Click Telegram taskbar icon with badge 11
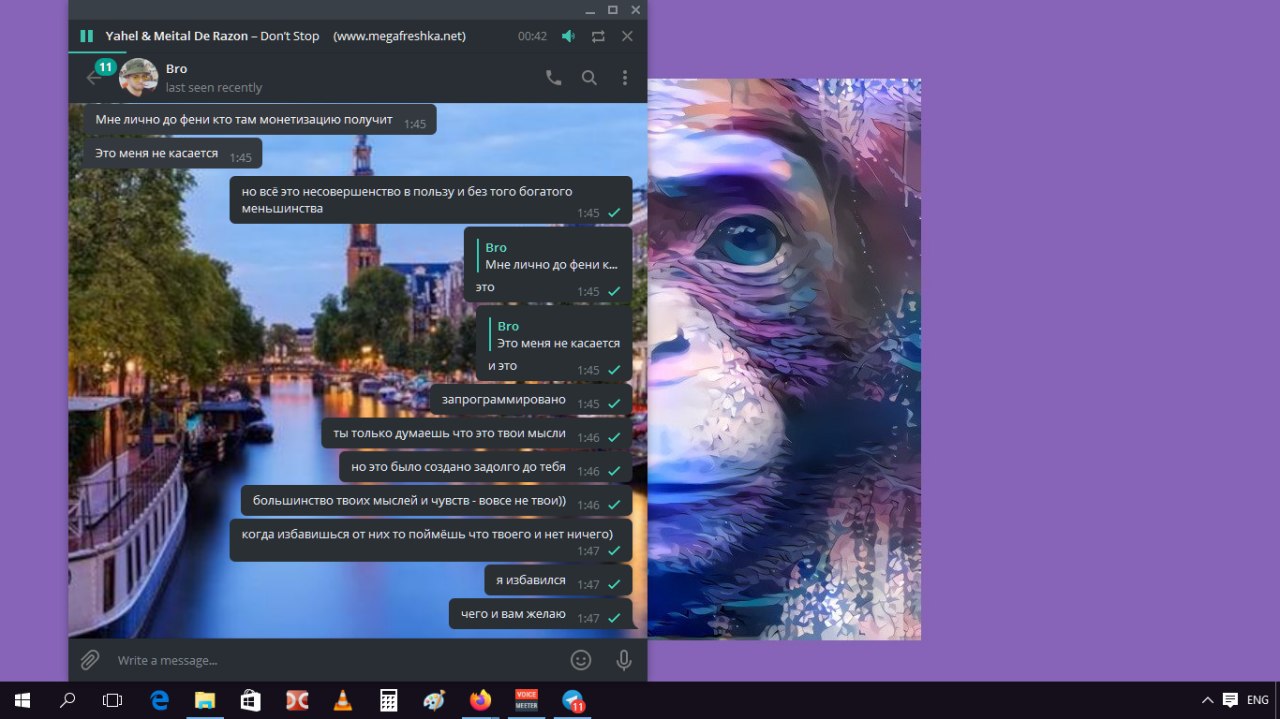This screenshot has height=719, width=1280. 573,700
